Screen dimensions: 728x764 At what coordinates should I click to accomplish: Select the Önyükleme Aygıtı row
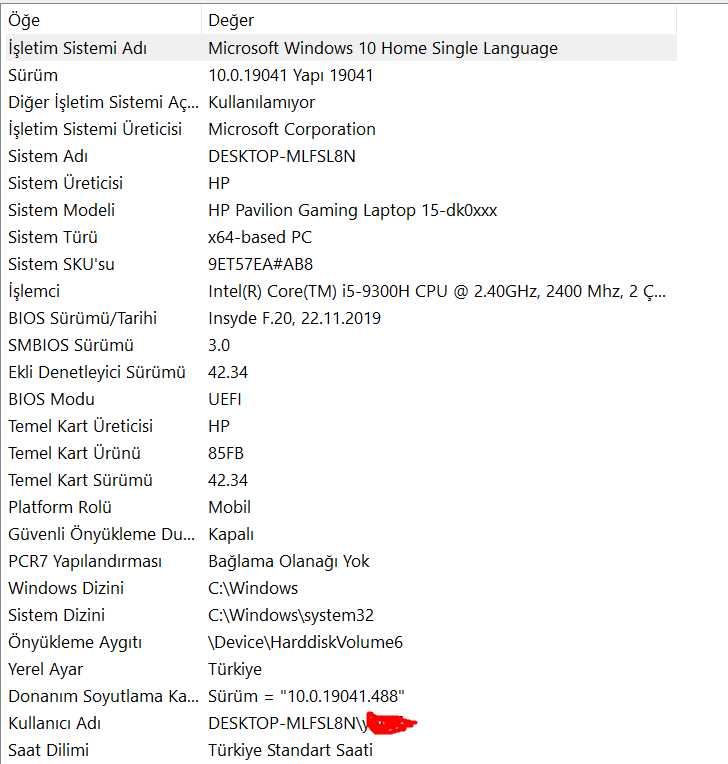pos(75,642)
